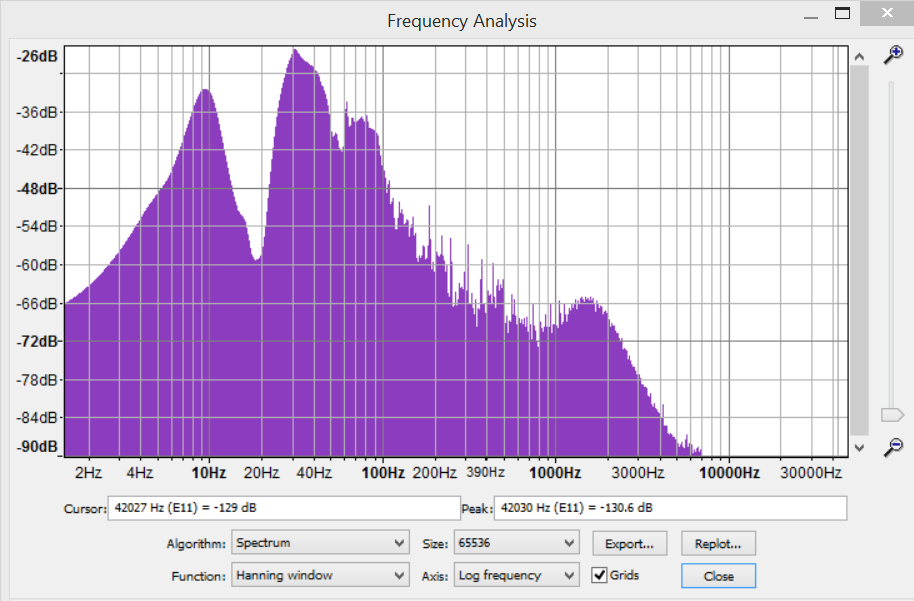Click the vertical zoom slider thumb

[x=892, y=415]
